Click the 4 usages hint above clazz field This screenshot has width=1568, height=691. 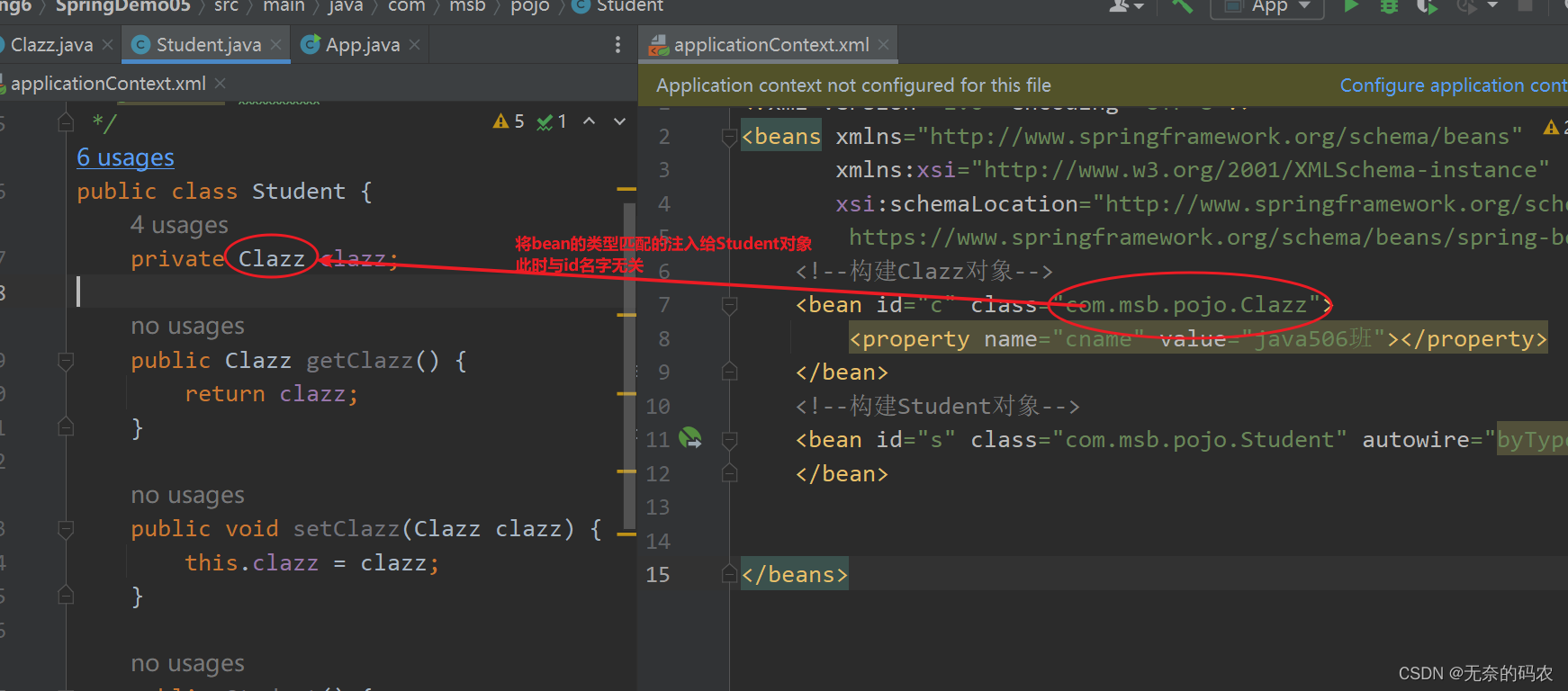(x=179, y=225)
